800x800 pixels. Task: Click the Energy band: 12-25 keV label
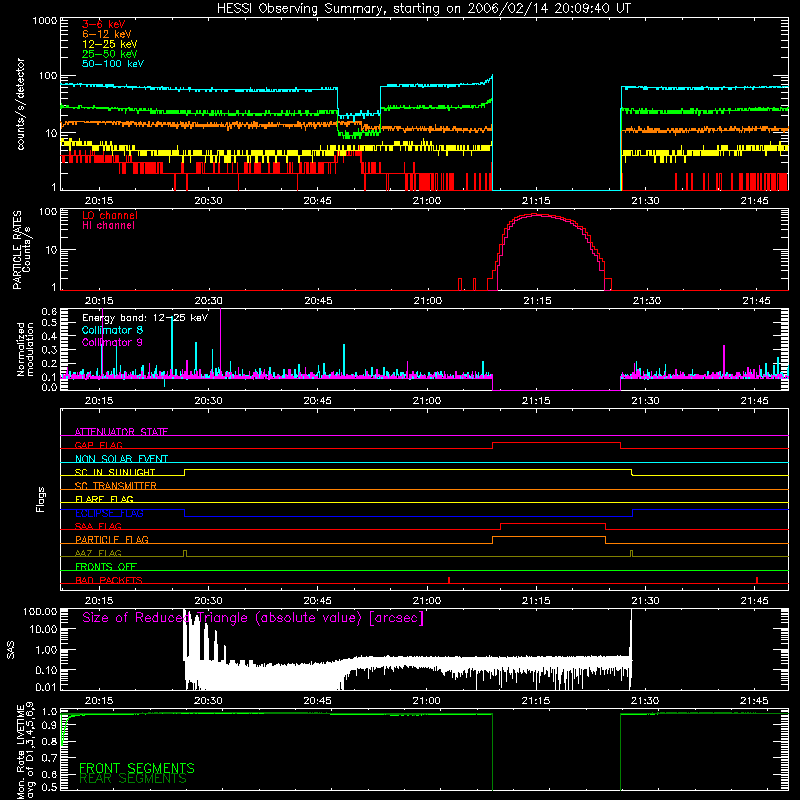pyautogui.click(x=145, y=318)
